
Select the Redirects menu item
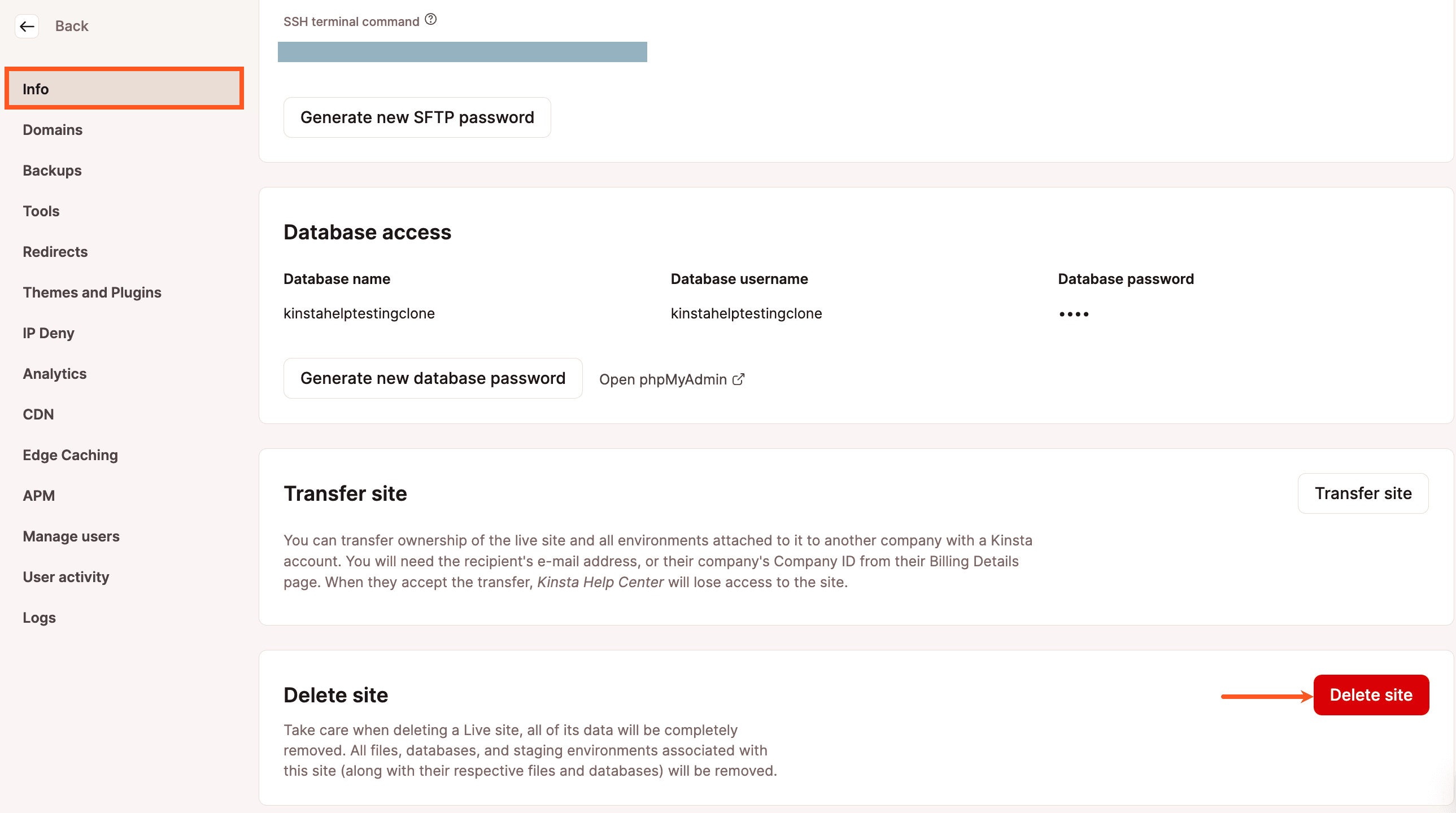point(55,251)
